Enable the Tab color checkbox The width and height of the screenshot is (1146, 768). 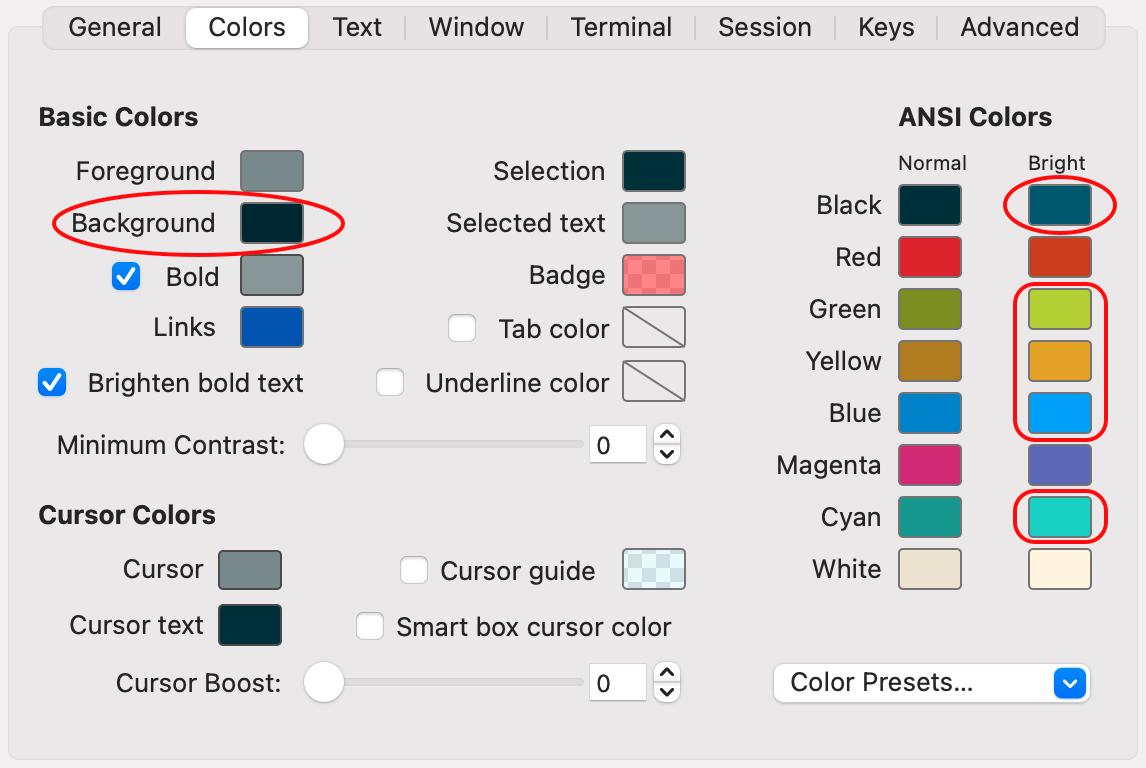point(462,328)
